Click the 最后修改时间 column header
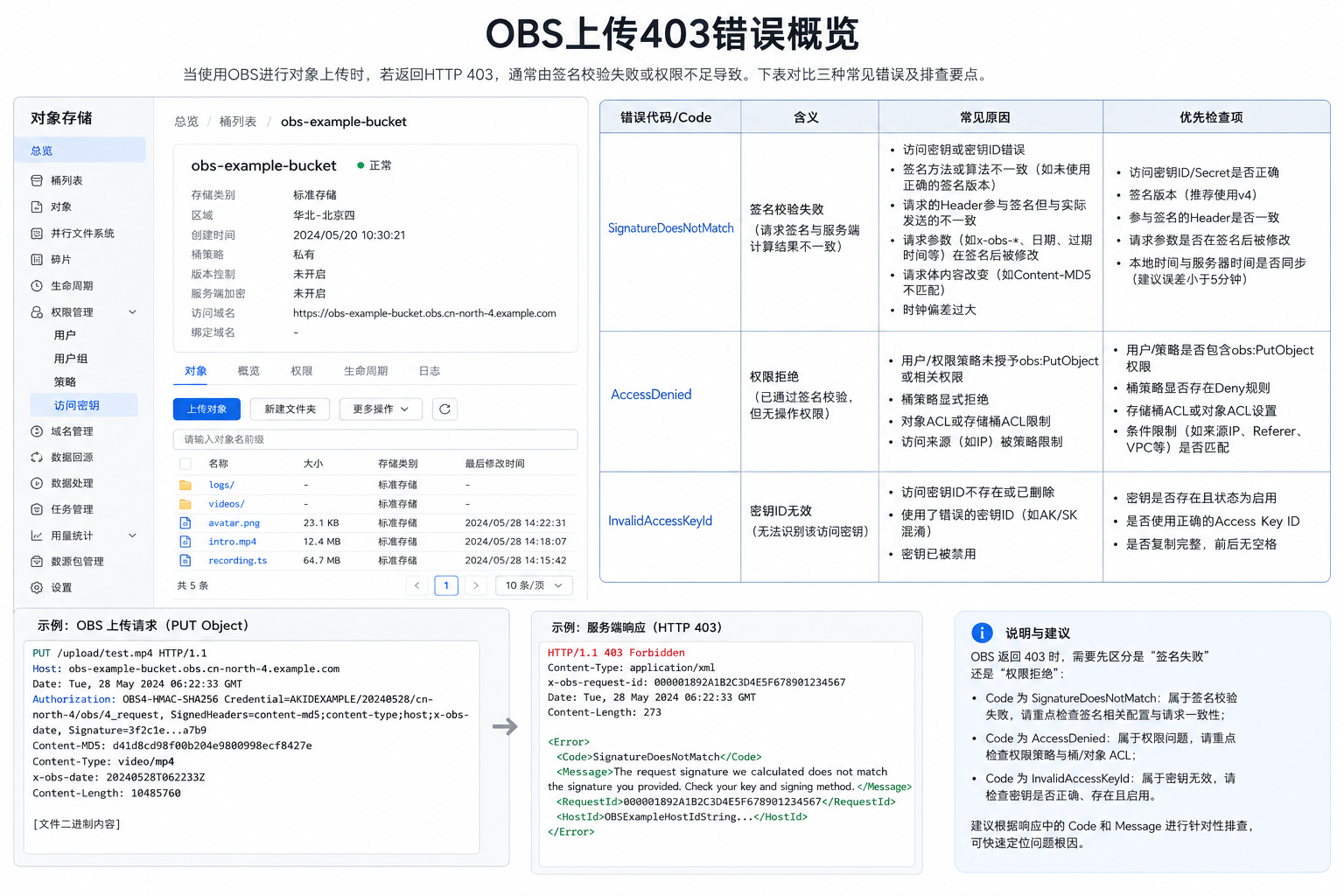 (x=495, y=464)
